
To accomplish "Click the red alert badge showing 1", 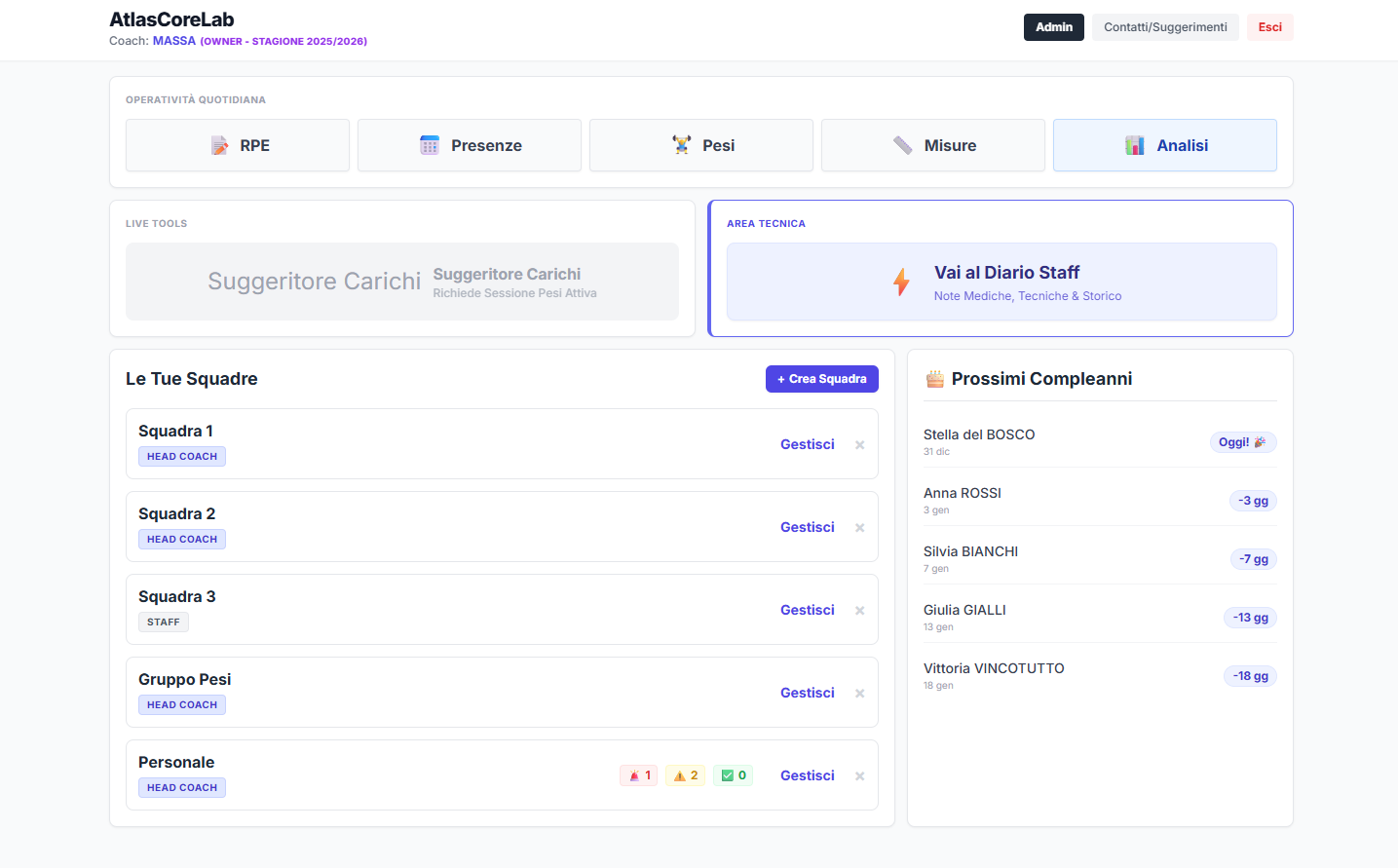I will pyautogui.click(x=639, y=775).
